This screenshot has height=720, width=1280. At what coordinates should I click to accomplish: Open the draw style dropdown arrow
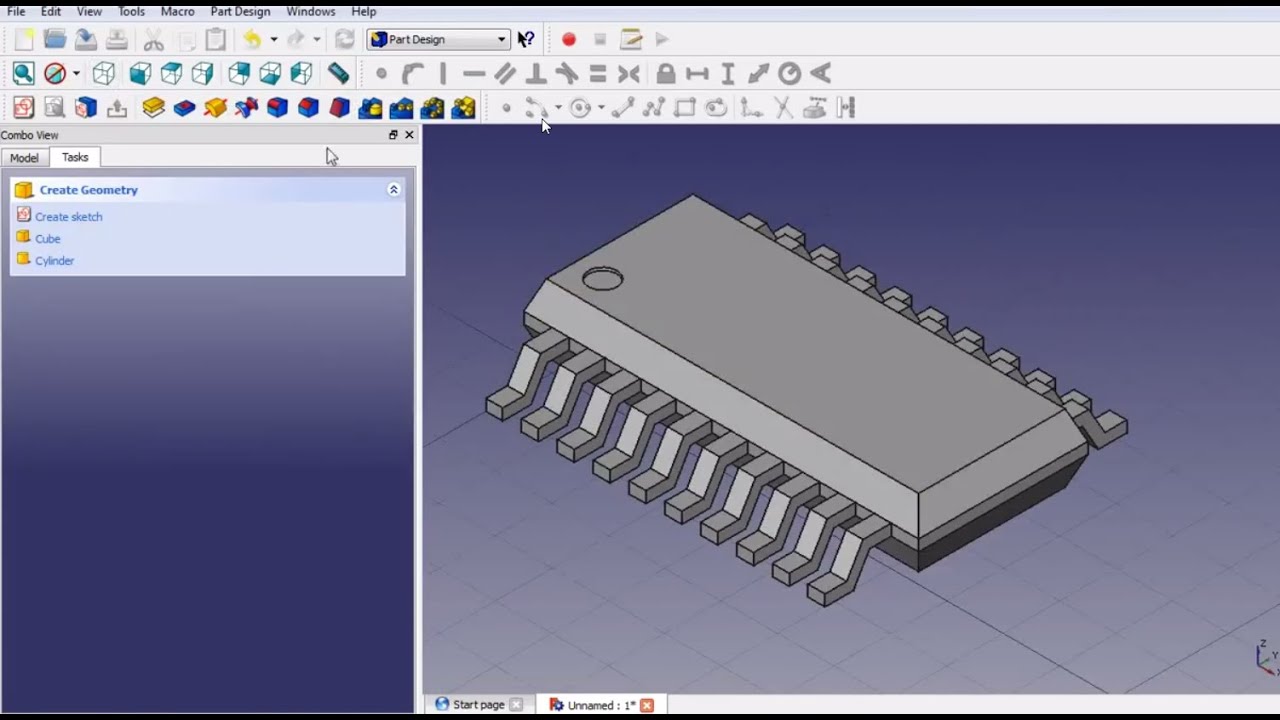(76, 73)
